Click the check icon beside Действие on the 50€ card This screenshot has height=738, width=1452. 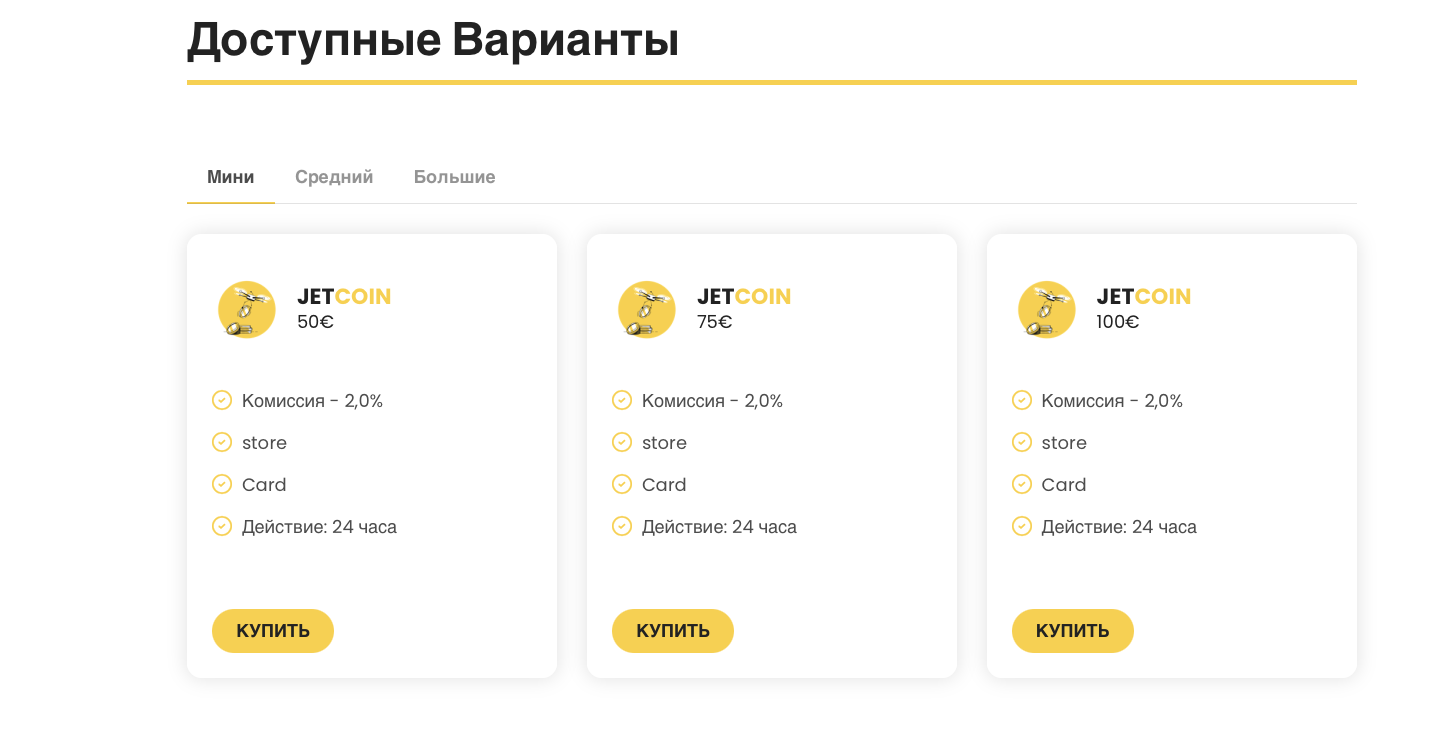coord(222,526)
